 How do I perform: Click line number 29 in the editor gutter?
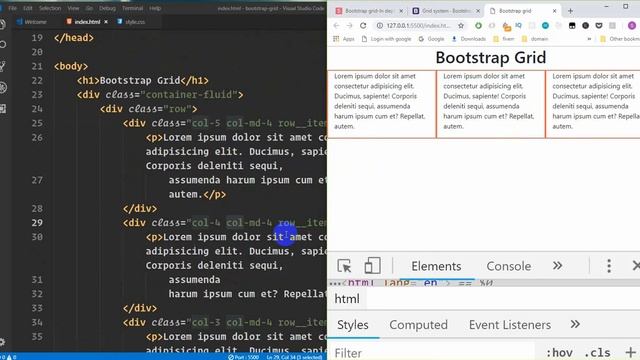coord(37,223)
